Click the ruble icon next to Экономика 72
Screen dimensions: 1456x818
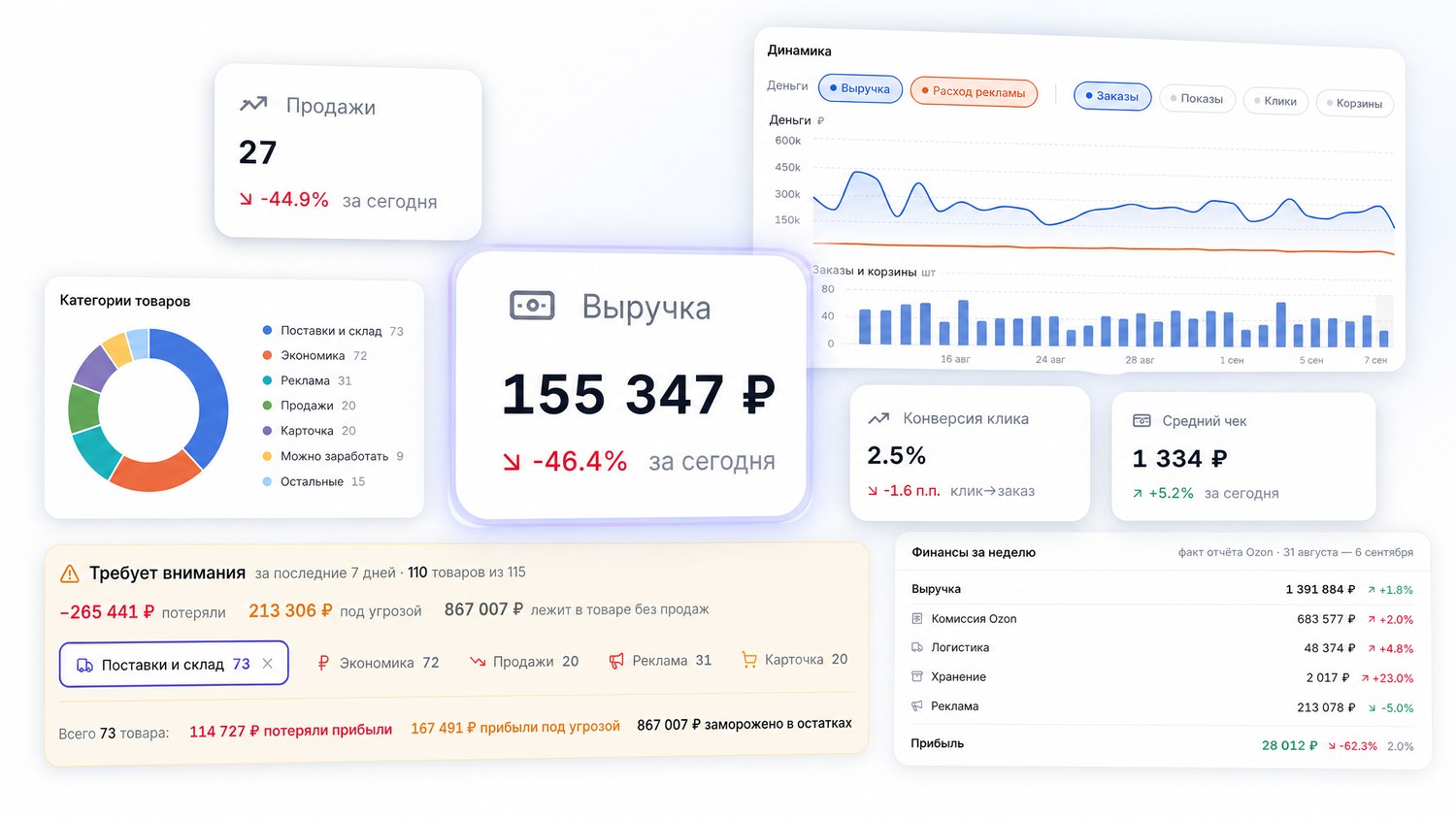pyautogui.click(x=323, y=663)
